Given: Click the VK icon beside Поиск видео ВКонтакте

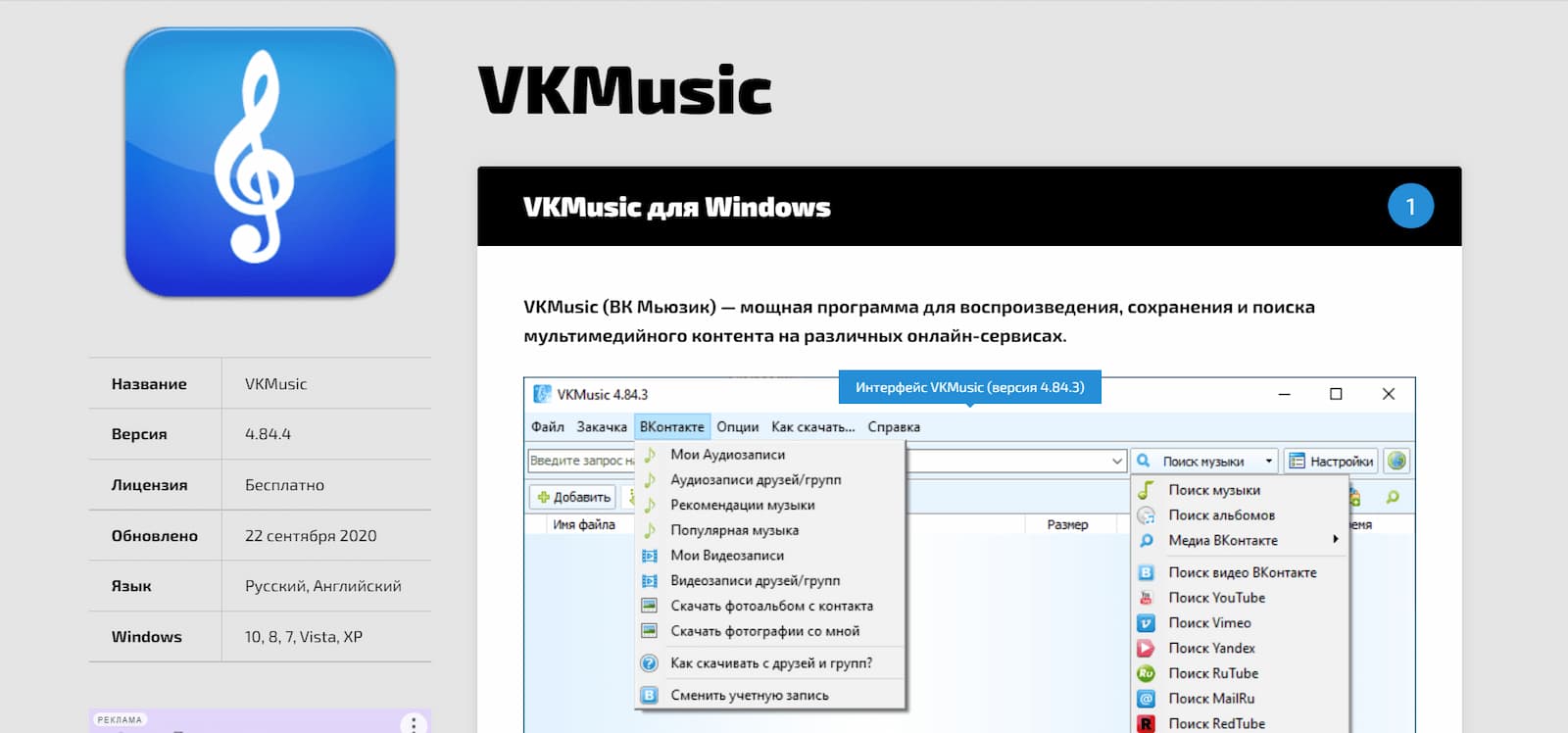Looking at the screenshot, I should (x=1146, y=572).
